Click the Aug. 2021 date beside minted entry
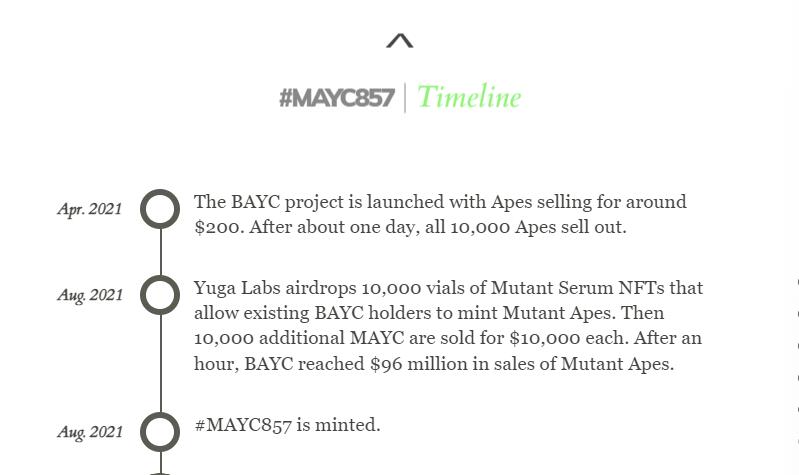 pos(89,432)
